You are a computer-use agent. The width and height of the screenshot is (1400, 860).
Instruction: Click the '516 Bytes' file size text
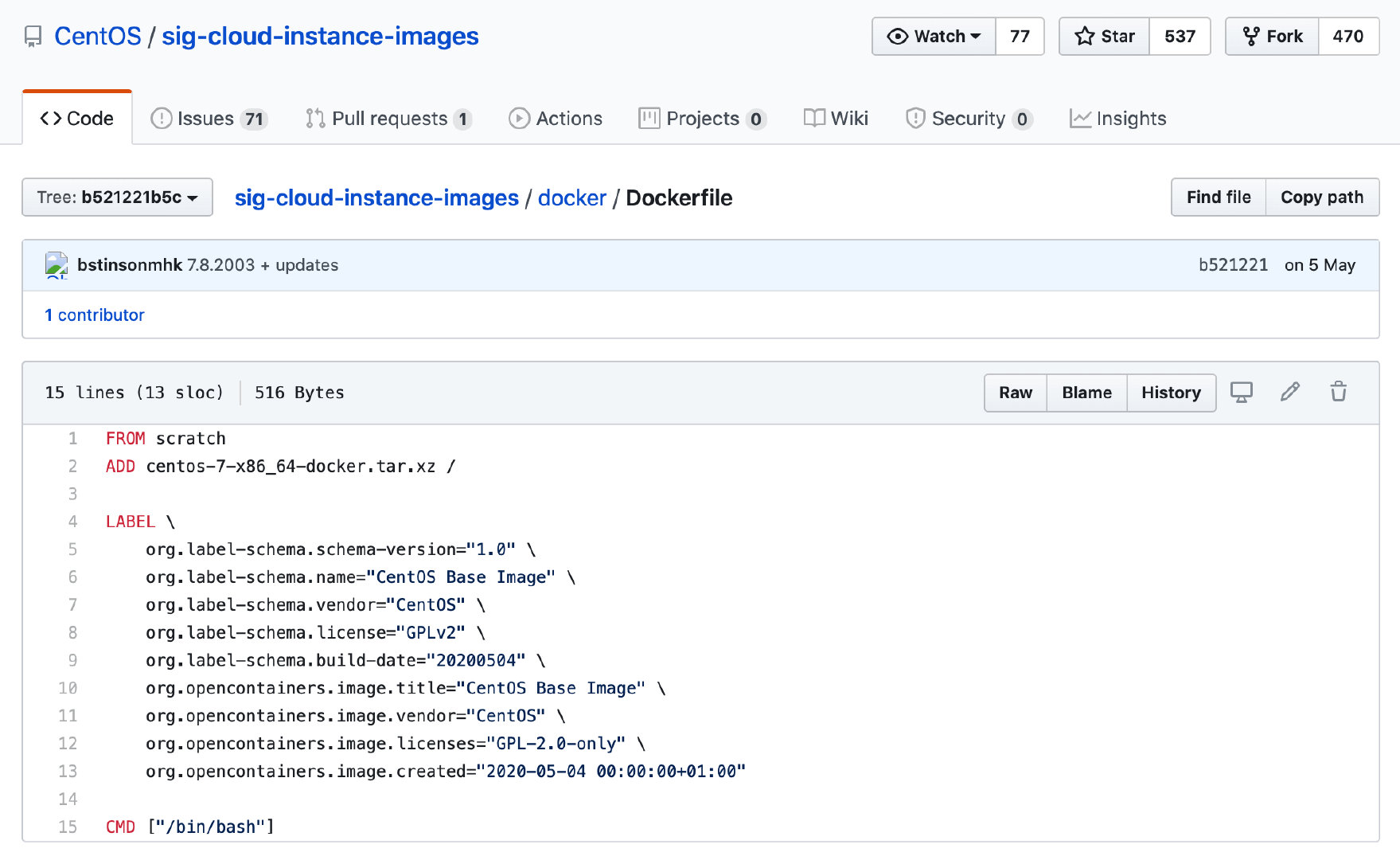[299, 393]
